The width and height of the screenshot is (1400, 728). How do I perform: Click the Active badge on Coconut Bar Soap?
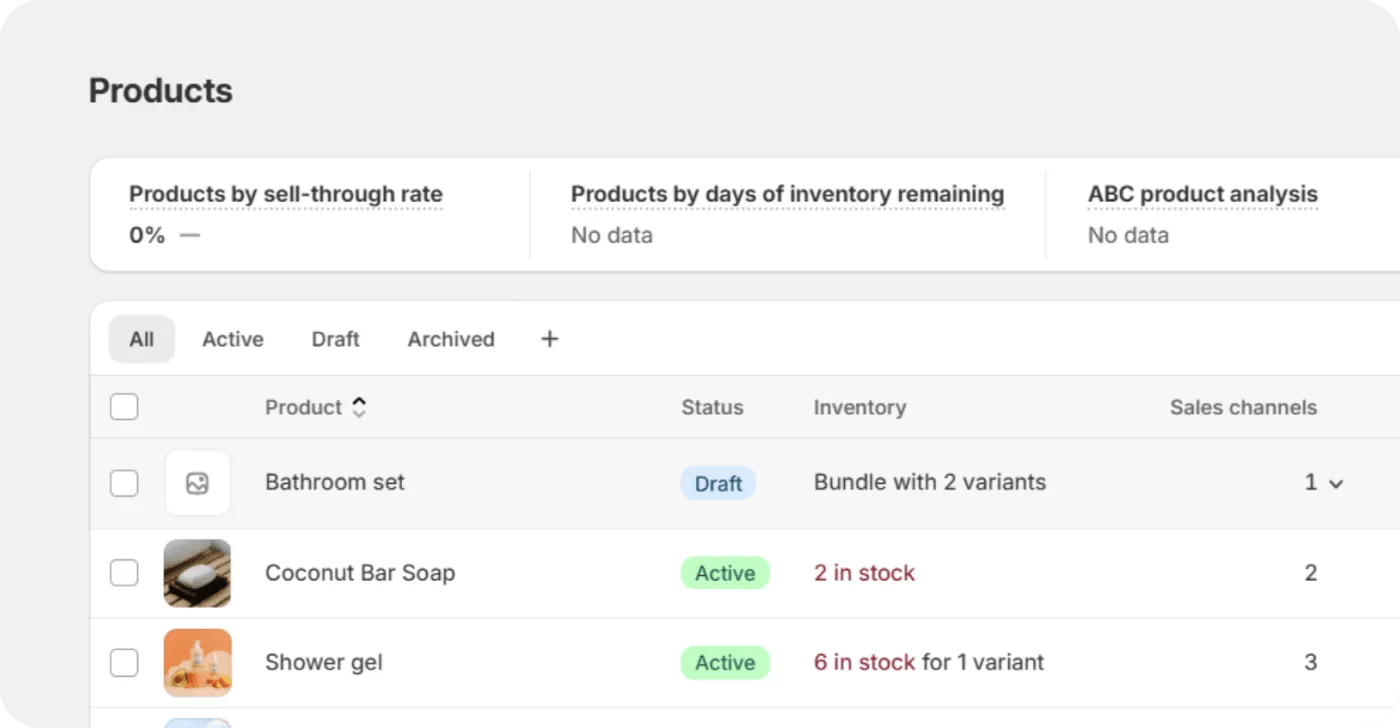725,573
